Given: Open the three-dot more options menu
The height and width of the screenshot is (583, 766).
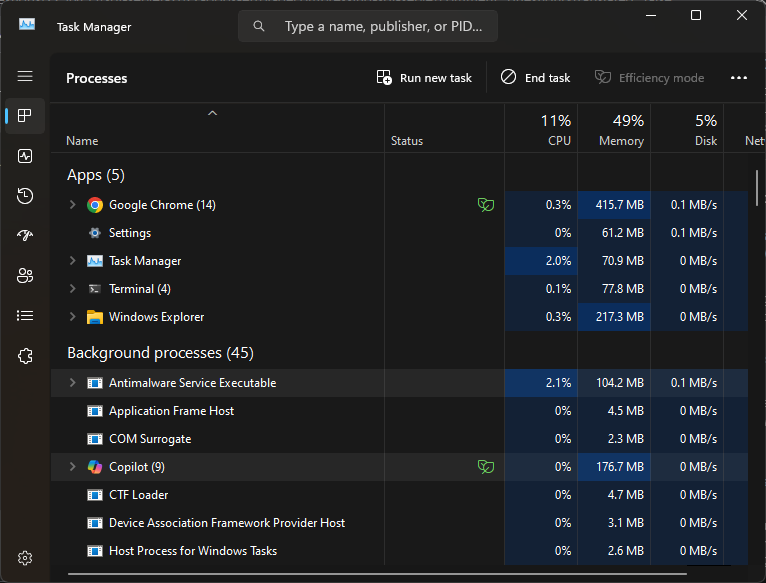Looking at the screenshot, I should click(x=739, y=78).
